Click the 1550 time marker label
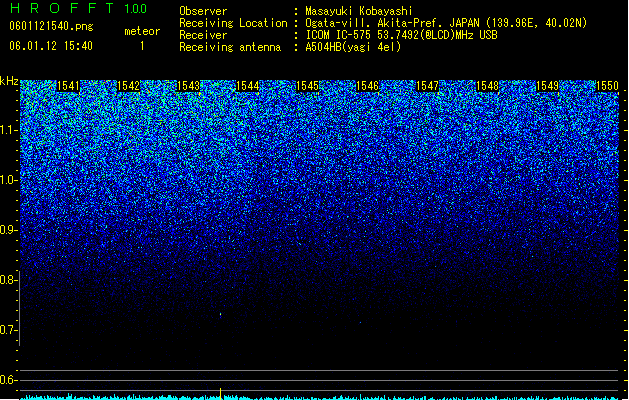Viewport: 629px width, 400px height. click(607, 86)
